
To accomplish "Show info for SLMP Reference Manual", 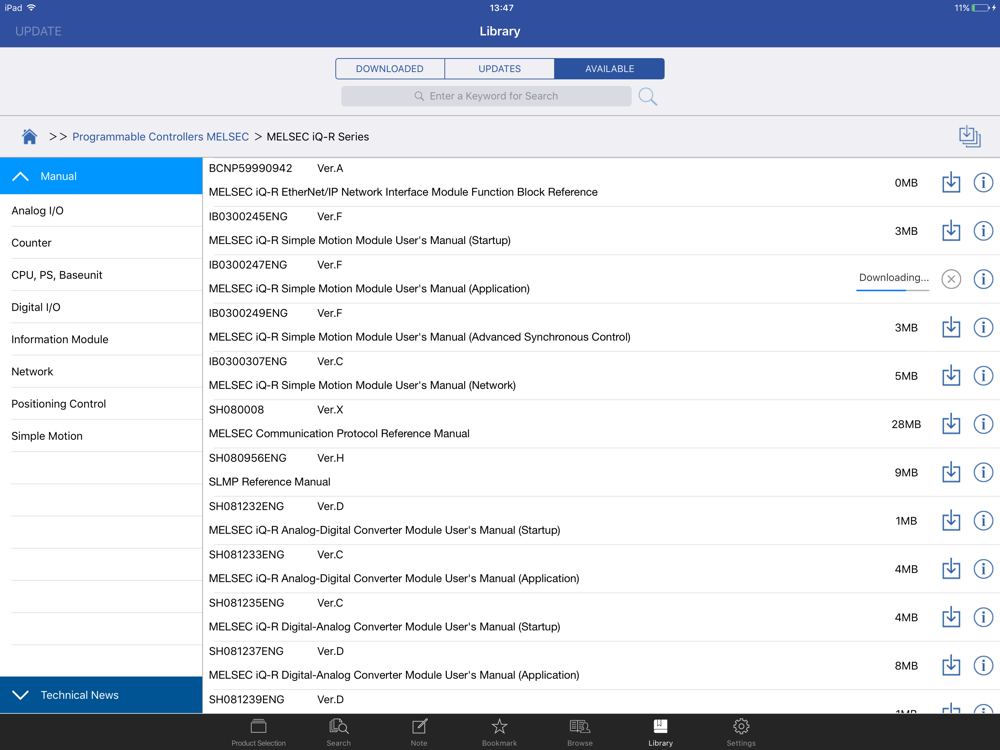I will coord(983,472).
